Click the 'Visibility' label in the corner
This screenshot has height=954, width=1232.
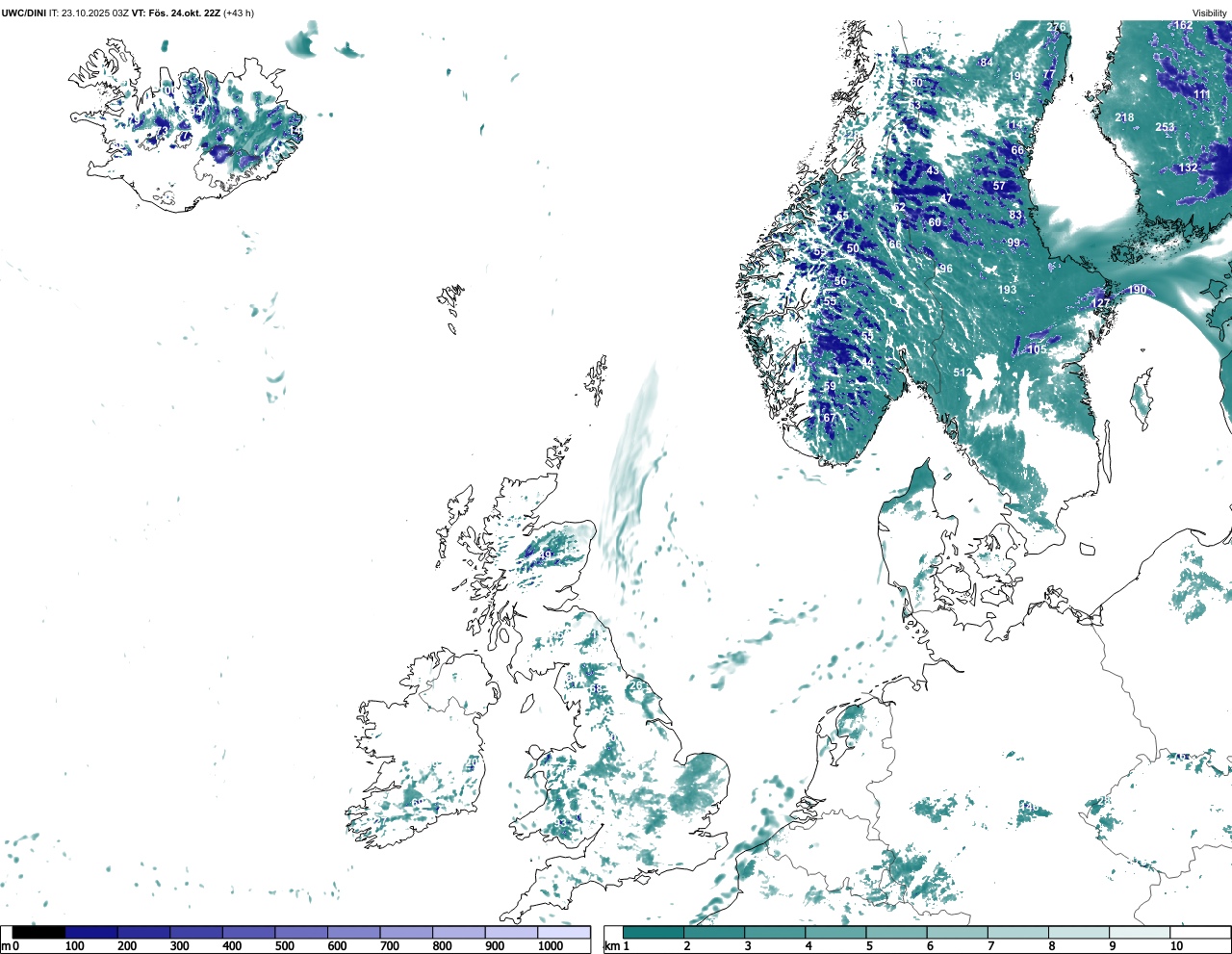pyautogui.click(x=1210, y=13)
